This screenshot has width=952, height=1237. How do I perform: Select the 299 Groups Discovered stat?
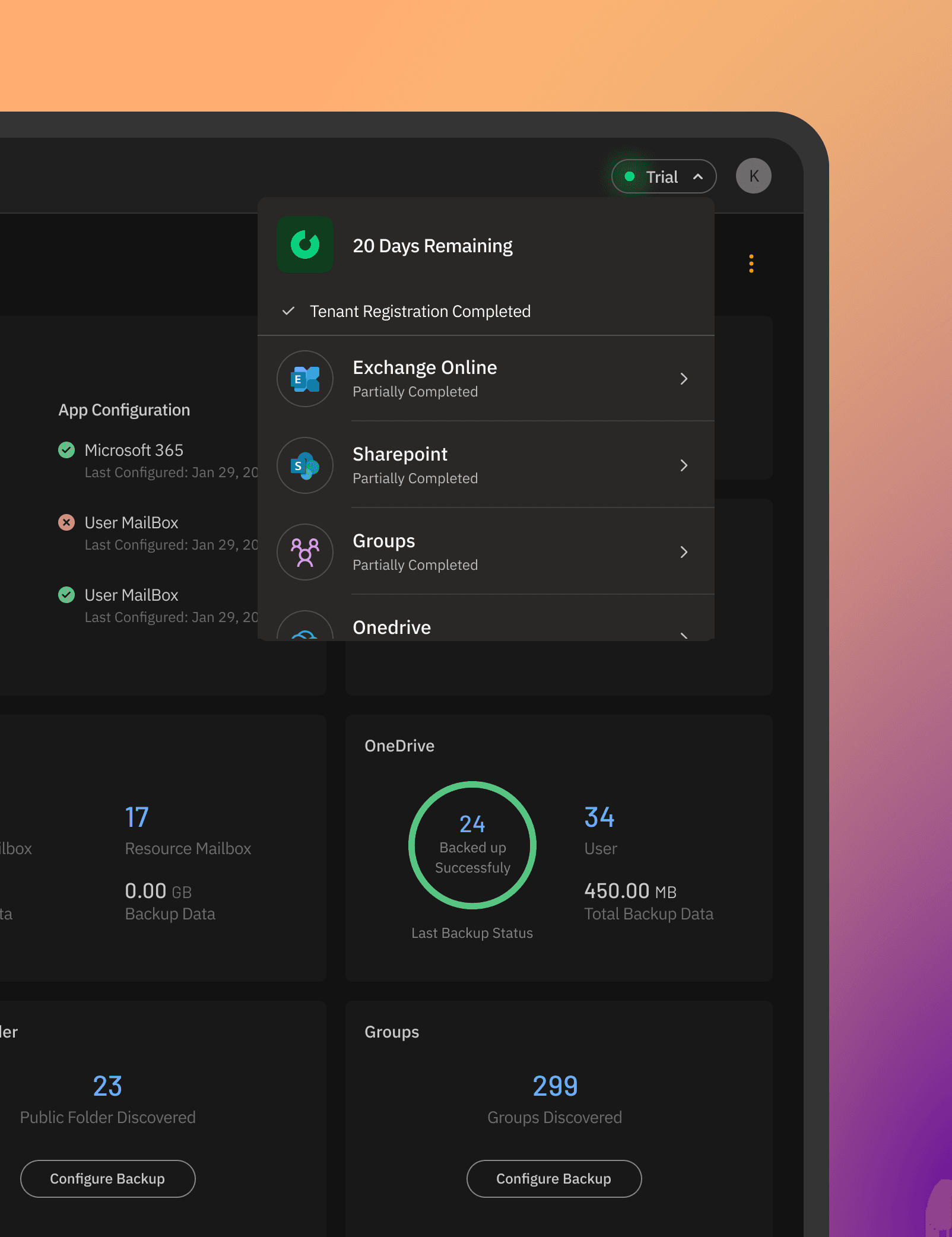tap(554, 1086)
